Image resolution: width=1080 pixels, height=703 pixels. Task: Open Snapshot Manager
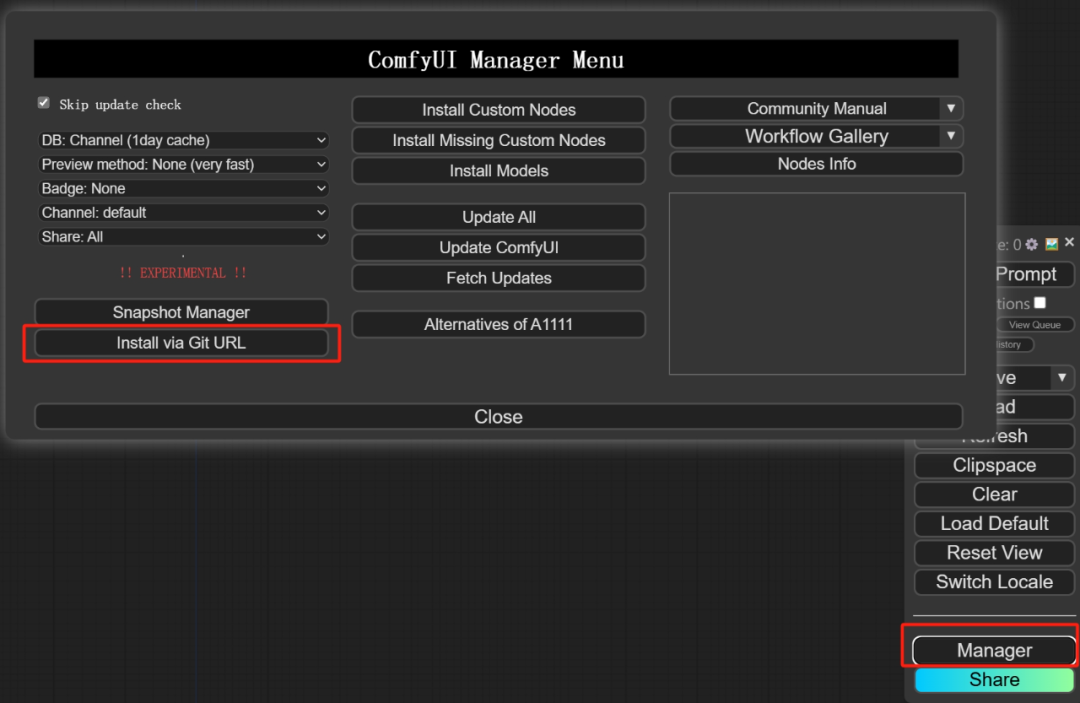pos(181,312)
